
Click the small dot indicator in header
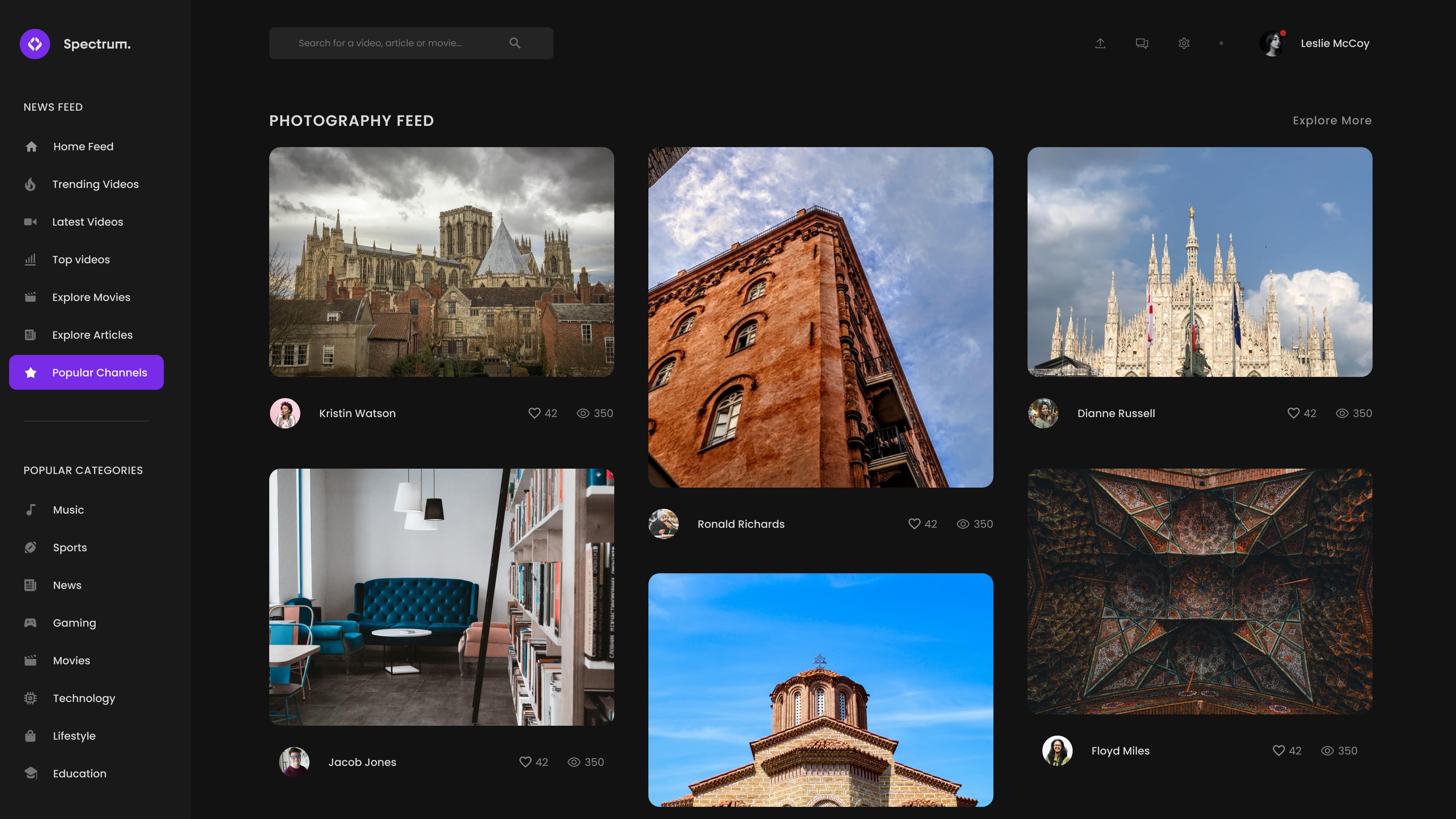[1221, 44]
